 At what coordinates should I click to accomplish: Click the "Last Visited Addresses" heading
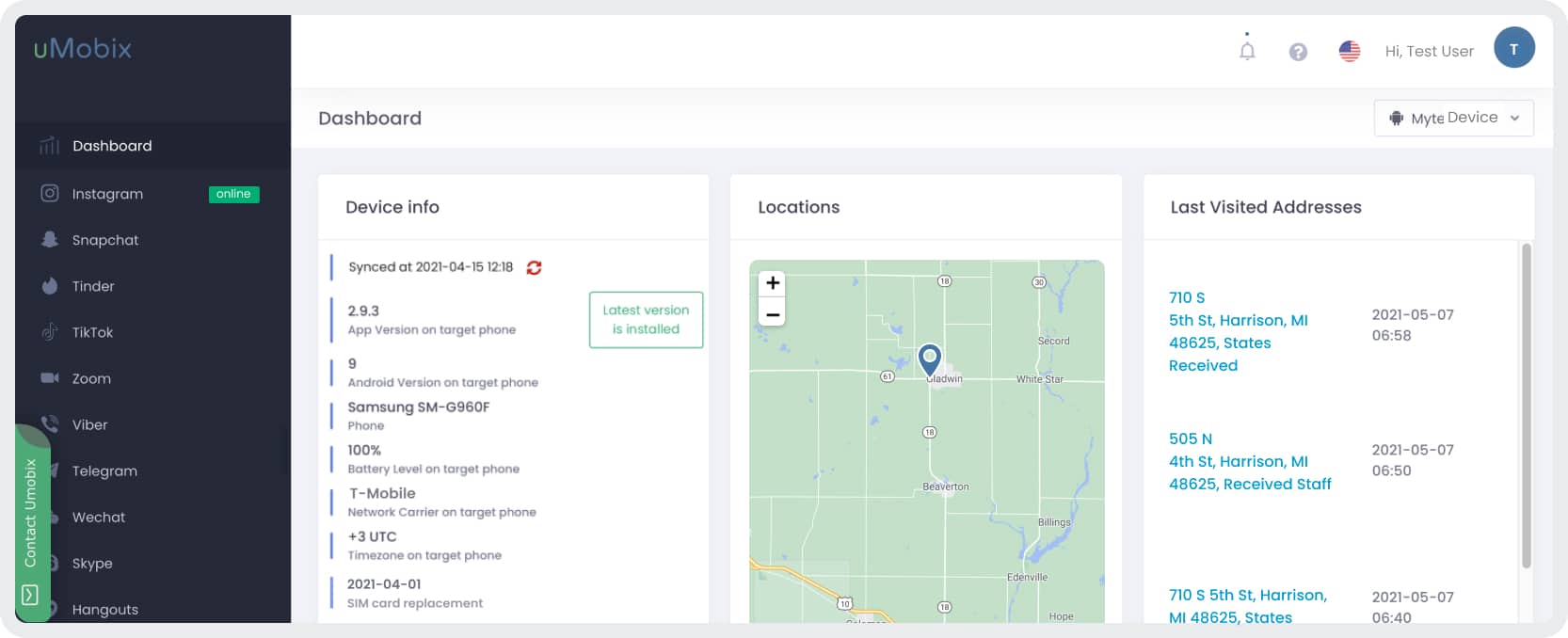[x=1266, y=207]
